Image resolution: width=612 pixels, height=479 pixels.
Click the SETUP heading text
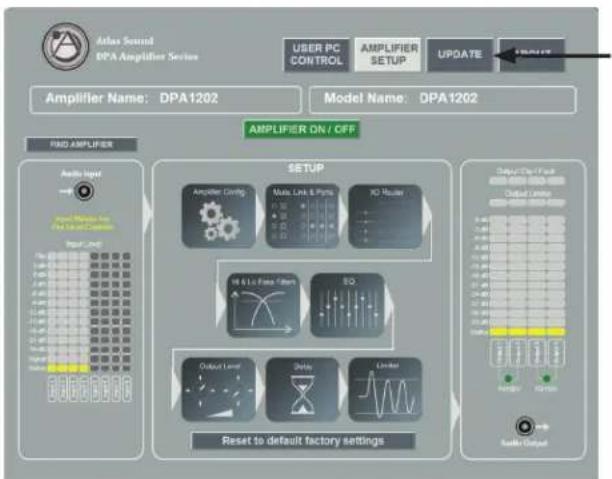pos(306,168)
